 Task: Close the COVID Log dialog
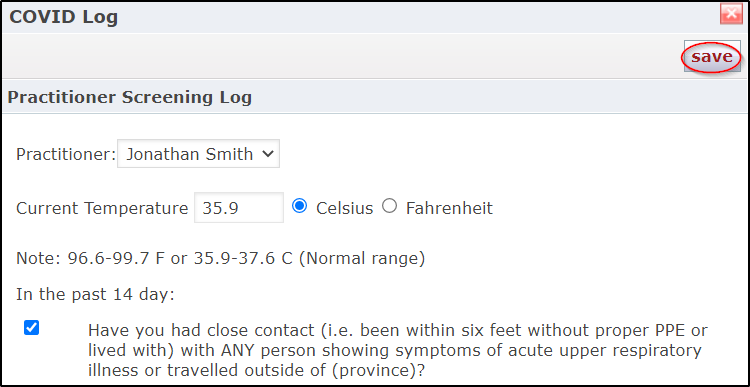pos(731,15)
